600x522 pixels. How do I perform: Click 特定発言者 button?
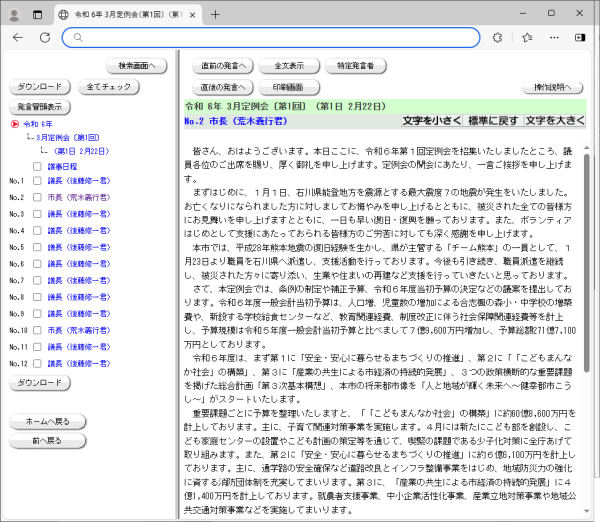[356, 66]
